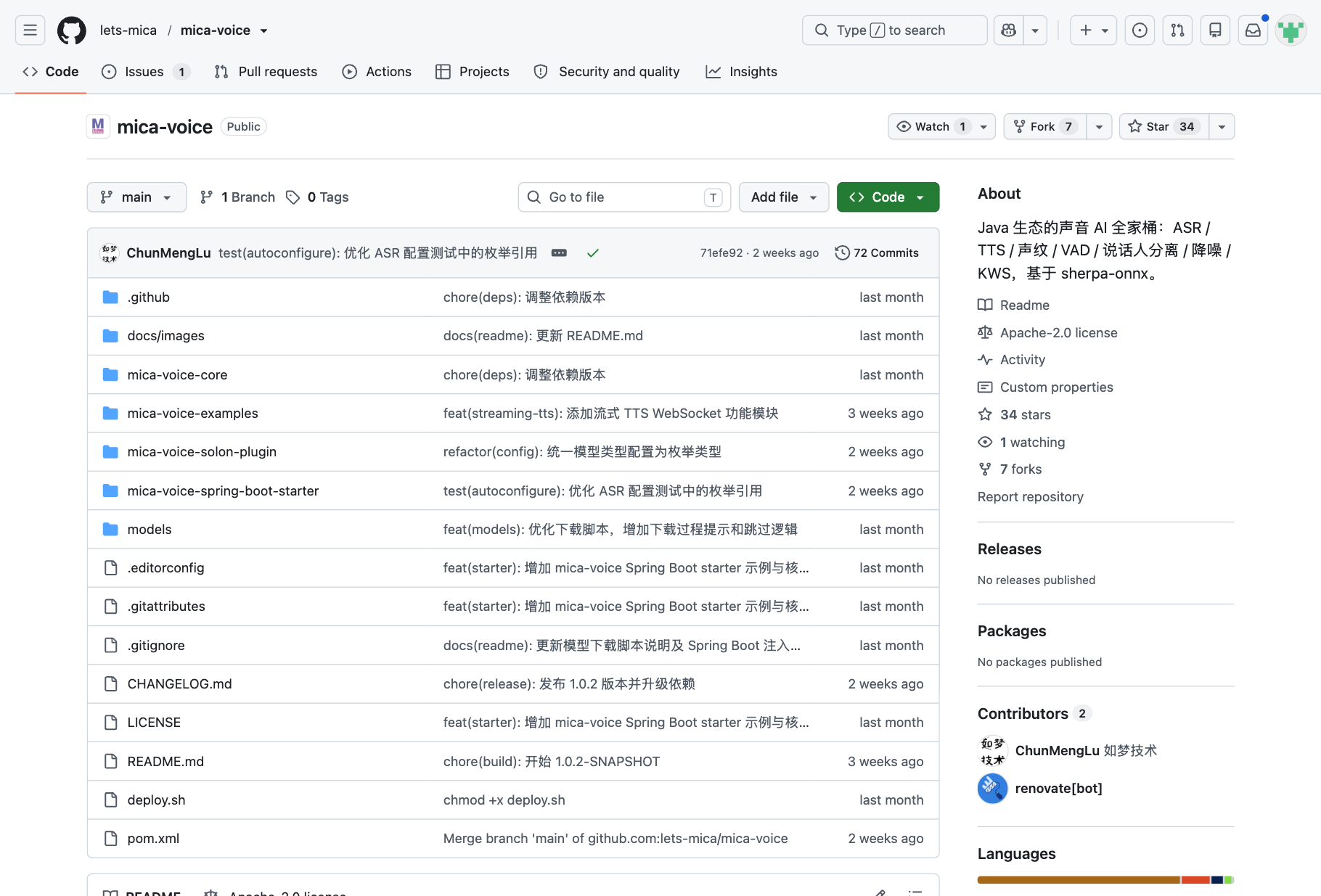Go to the GitHub homepage logo
1321x896 pixels.
(71, 30)
